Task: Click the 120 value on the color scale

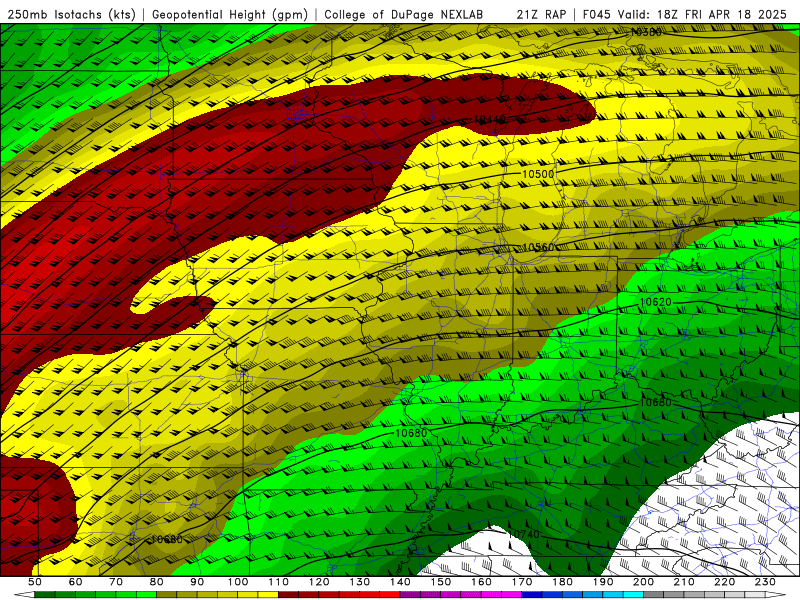Action: point(319,582)
